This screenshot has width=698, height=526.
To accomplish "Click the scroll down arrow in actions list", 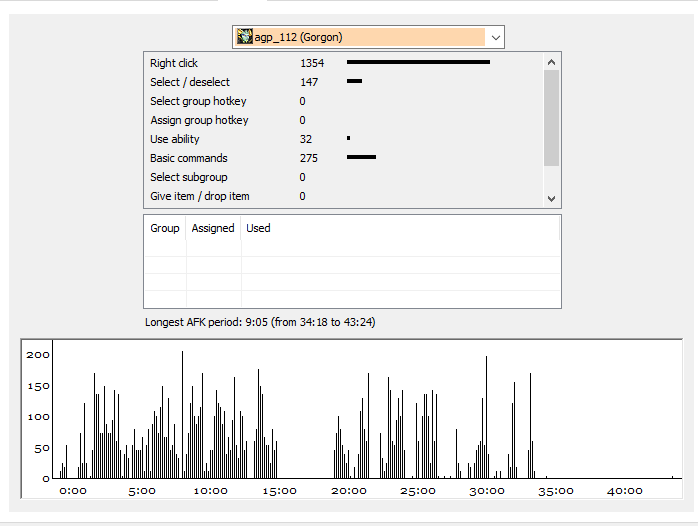I will pyautogui.click(x=551, y=198).
